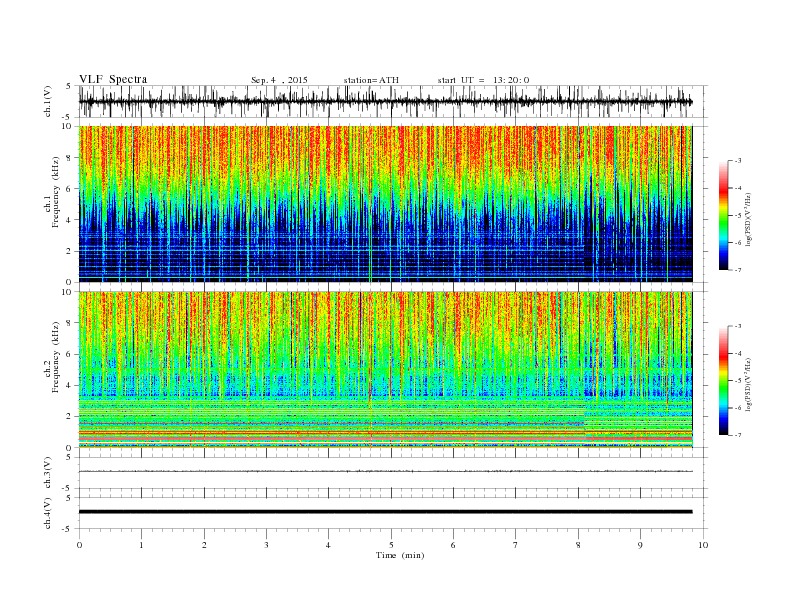
Task: Click the "8" tick label on the time axis
Action: (578, 545)
